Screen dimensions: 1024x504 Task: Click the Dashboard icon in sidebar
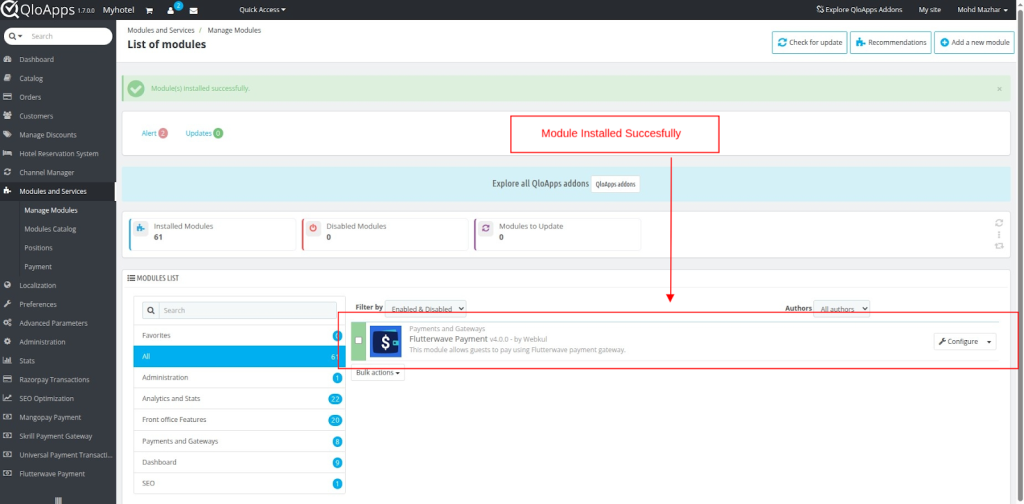click(8, 60)
